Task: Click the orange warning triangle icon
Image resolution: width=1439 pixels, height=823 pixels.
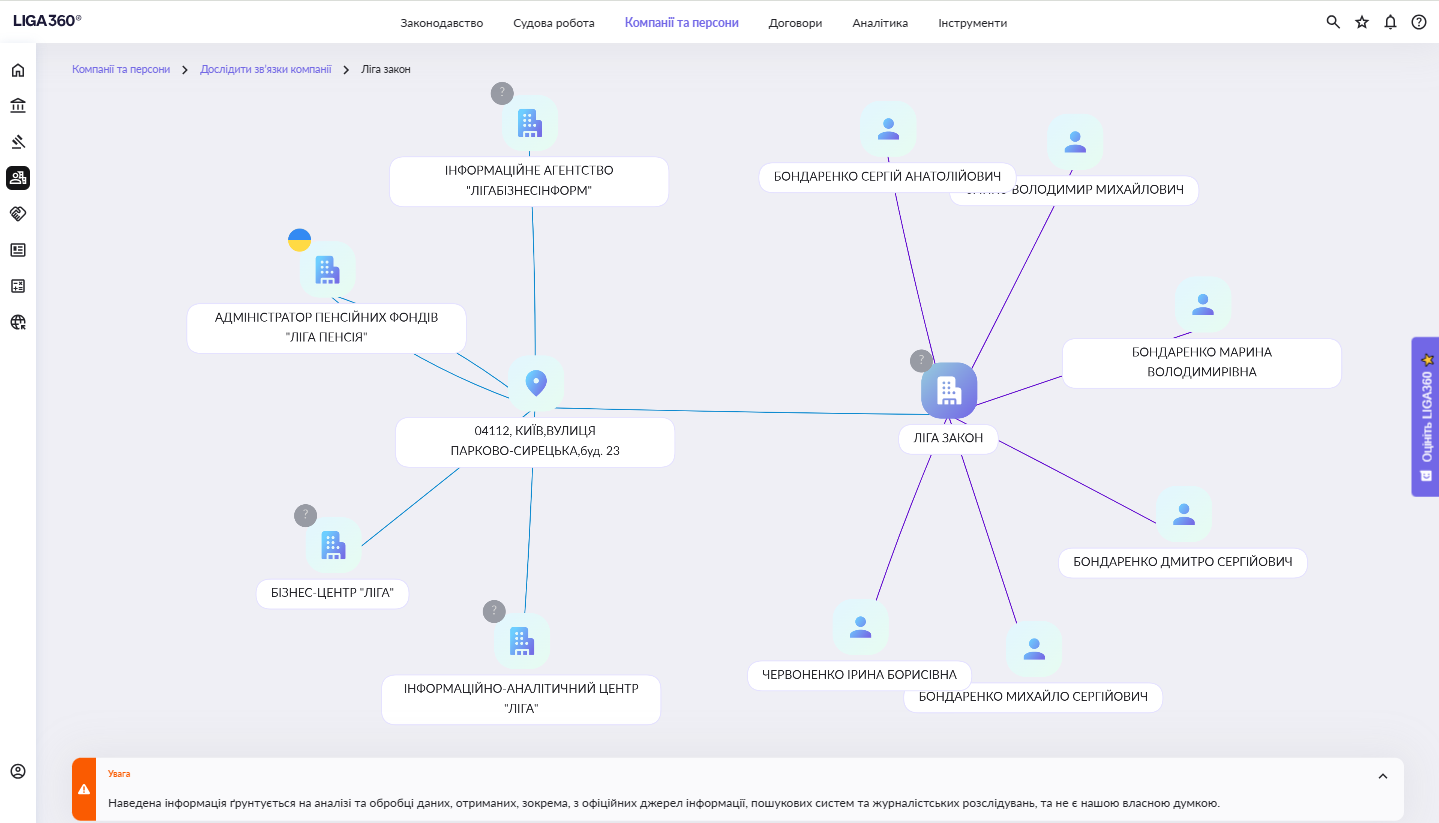Action: point(84,789)
